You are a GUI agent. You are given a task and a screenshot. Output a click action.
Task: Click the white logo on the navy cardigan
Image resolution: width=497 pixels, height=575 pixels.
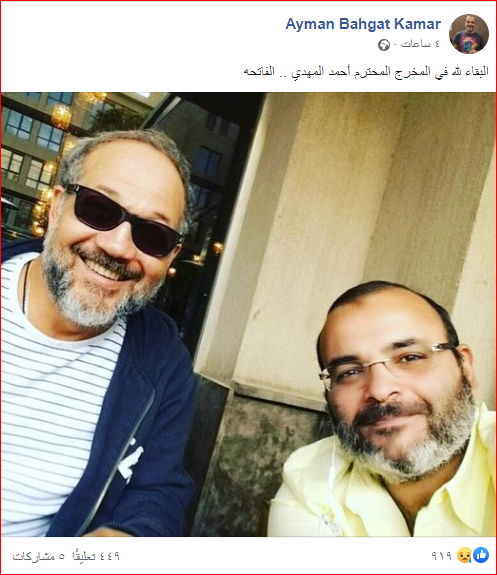[130, 461]
